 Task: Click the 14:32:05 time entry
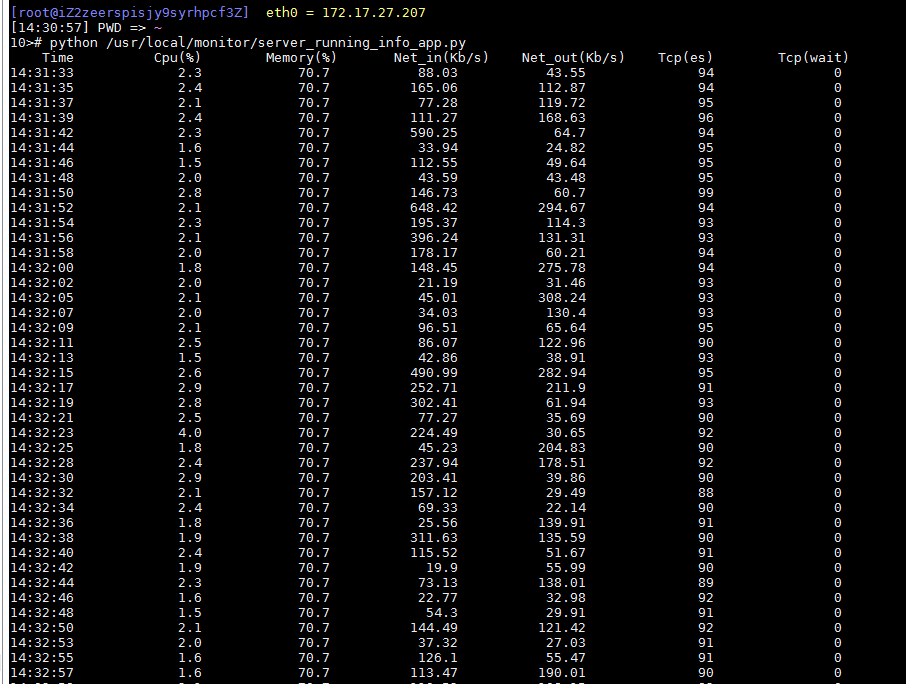pyautogui.click(x=42, y=298)
